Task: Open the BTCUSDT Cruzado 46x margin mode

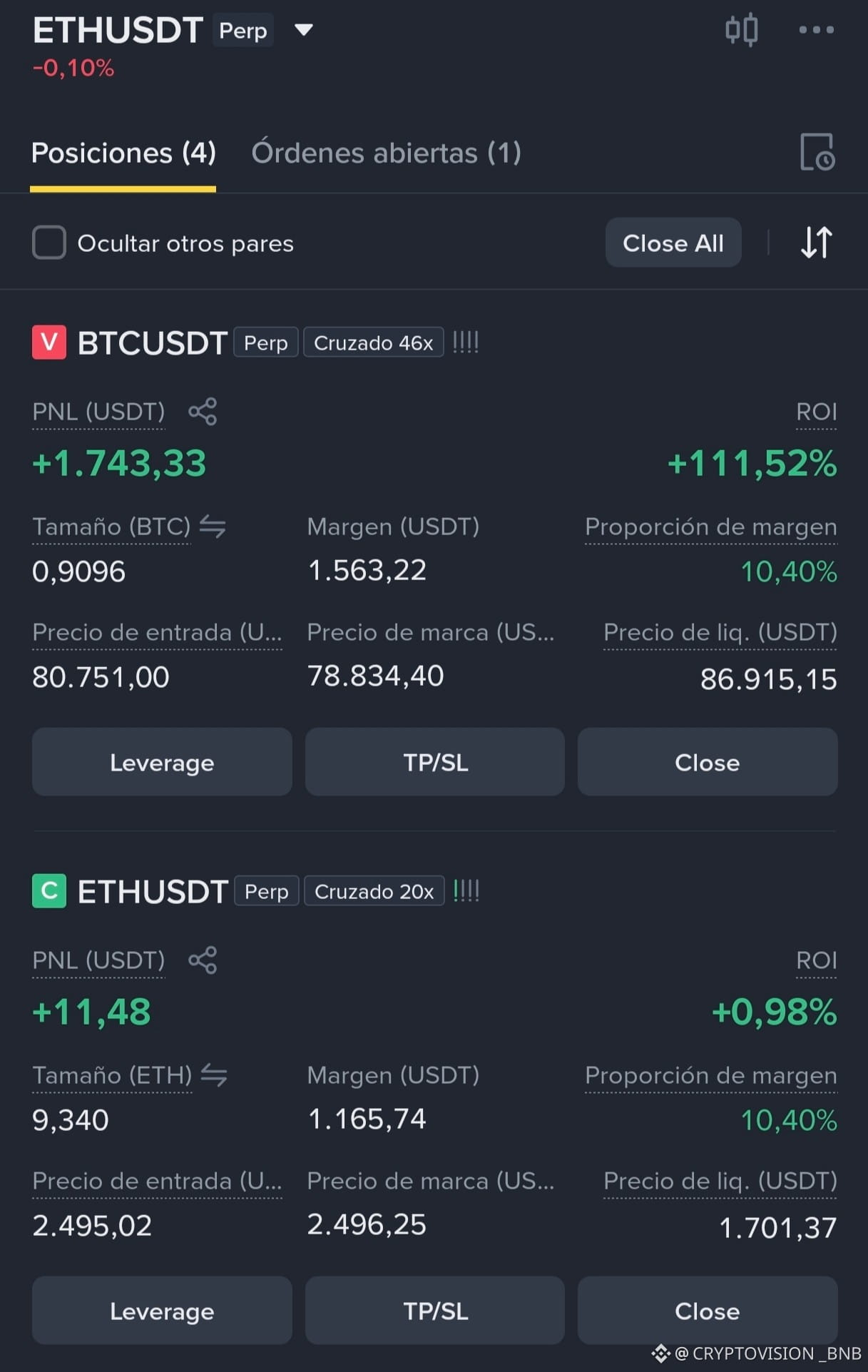Action: [x=373, y=342]
